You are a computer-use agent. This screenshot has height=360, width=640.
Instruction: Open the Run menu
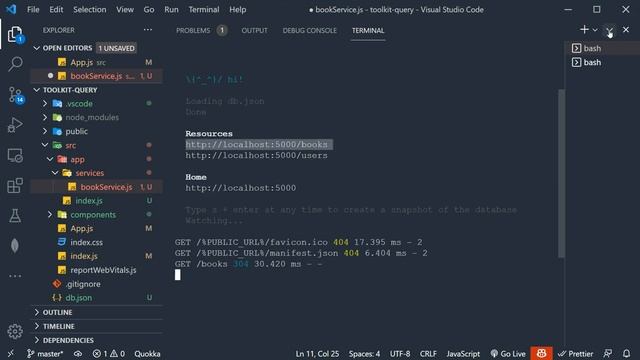(x=171, y=9)
